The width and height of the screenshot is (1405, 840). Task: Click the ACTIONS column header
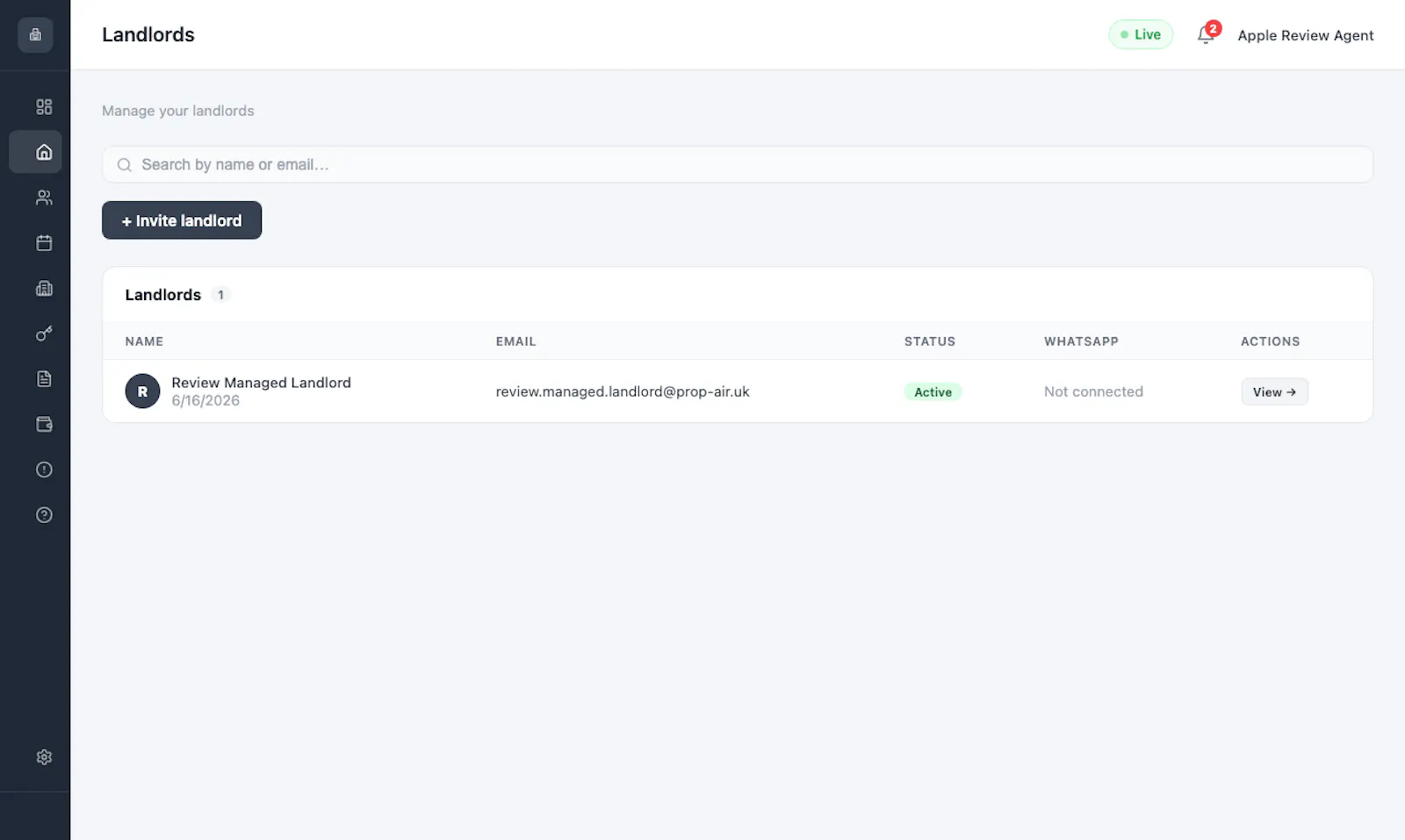(x=1270, y=341)
